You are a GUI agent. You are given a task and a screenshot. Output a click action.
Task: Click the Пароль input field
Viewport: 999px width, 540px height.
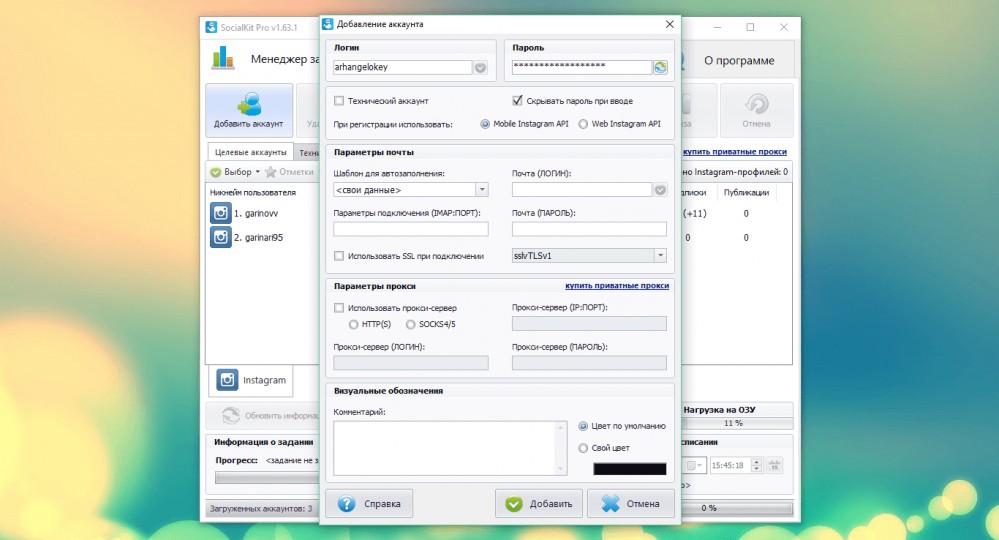(582, 68)
